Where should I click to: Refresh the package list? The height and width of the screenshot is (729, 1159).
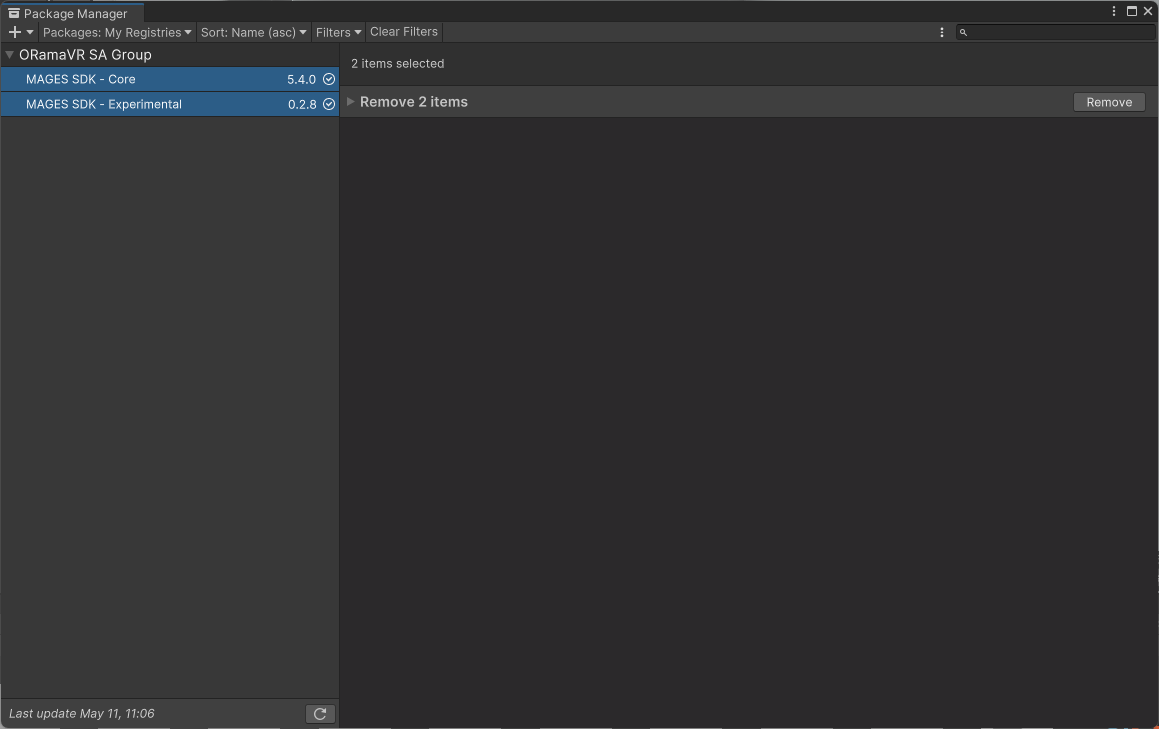tap(320, 713)
